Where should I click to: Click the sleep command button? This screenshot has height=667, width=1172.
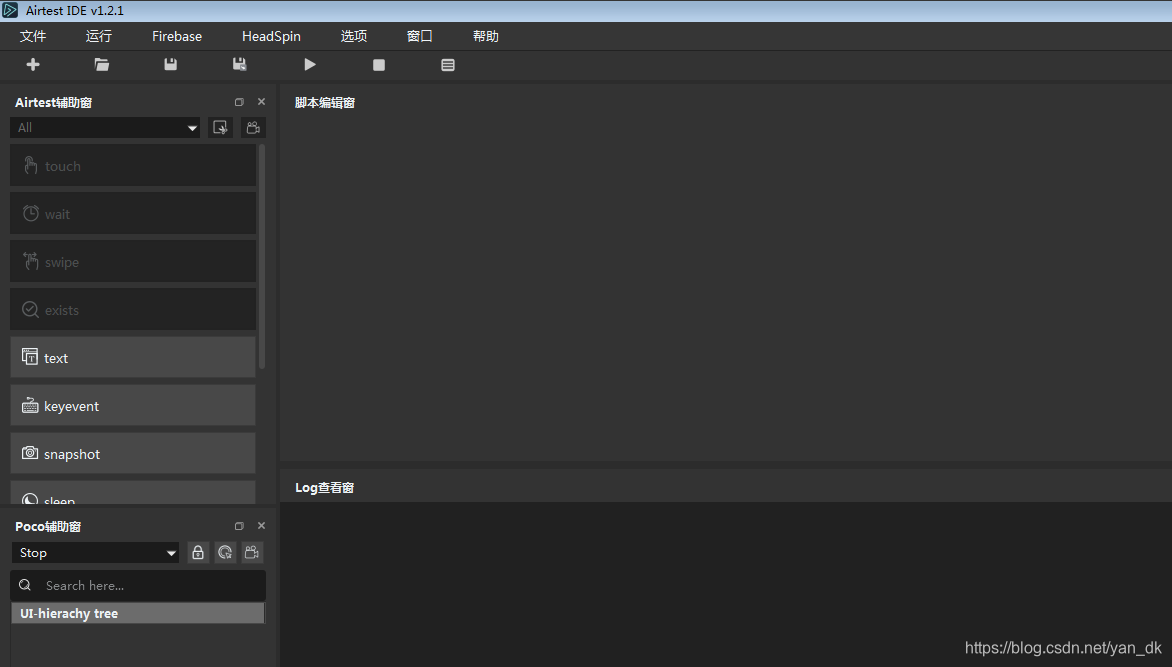tap(133, 494)
